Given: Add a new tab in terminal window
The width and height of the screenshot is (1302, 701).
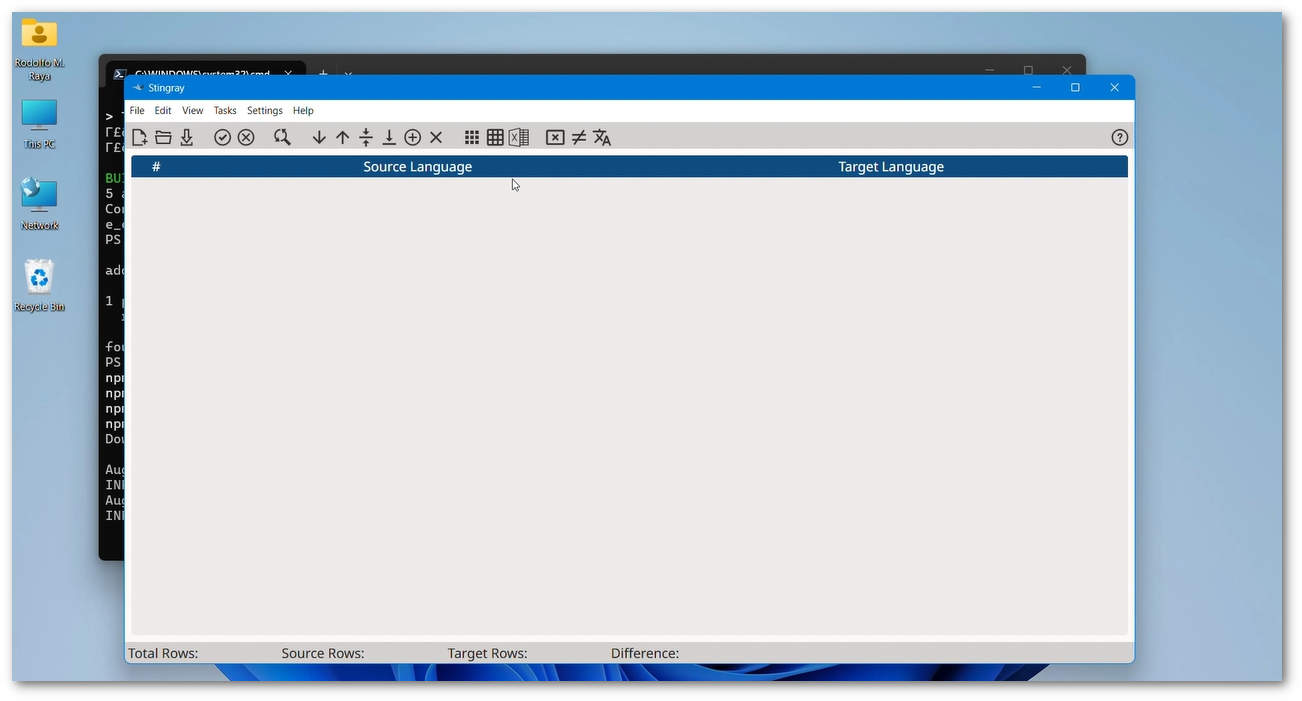Looking at the screenshot, I should 323,73.
